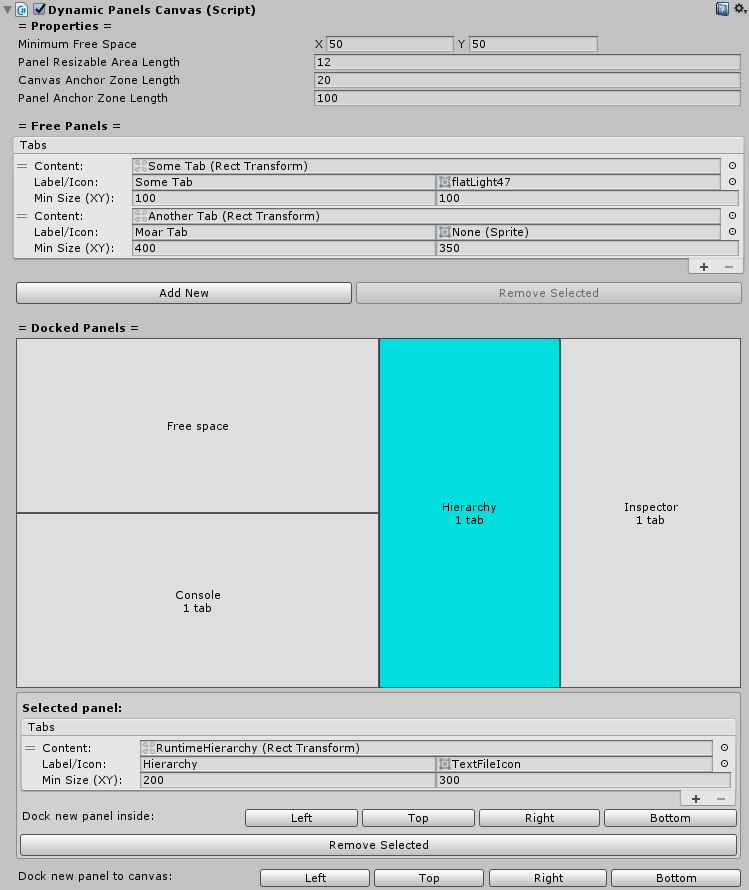Open object picker for None (Sprite) field
The height and width of the screenshot is (890, 749).
pyautogui.click(x=731, y=232)
